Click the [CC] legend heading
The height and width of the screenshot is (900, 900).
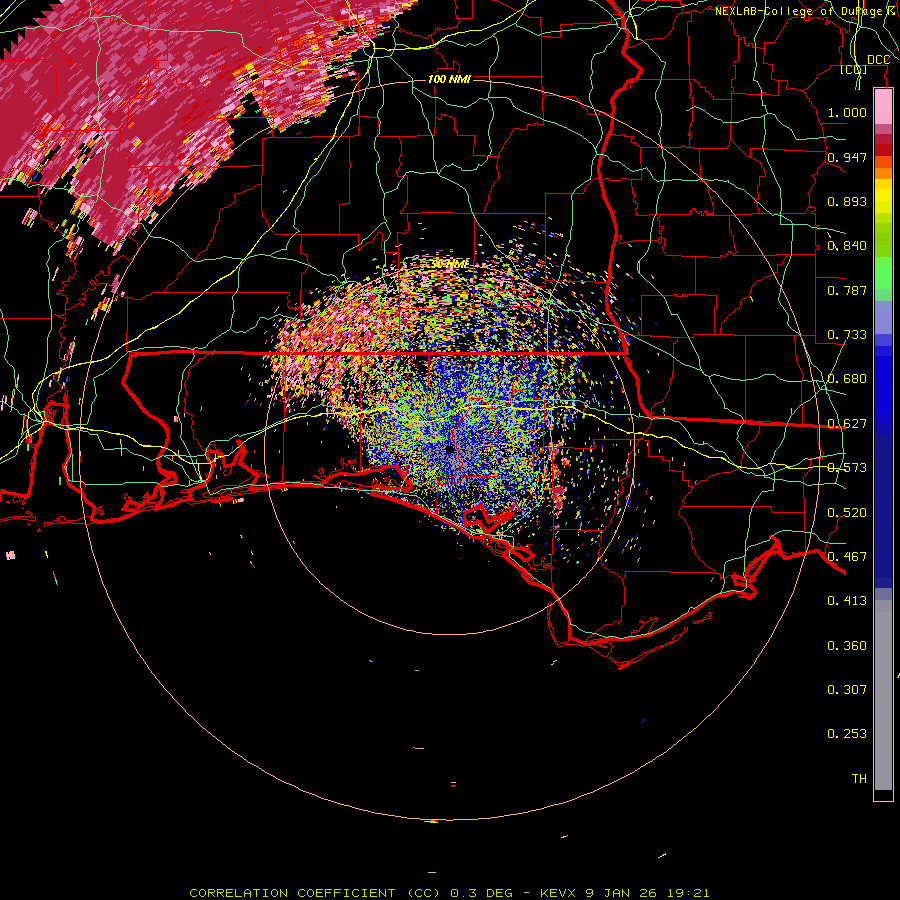[x=854, y=69]
